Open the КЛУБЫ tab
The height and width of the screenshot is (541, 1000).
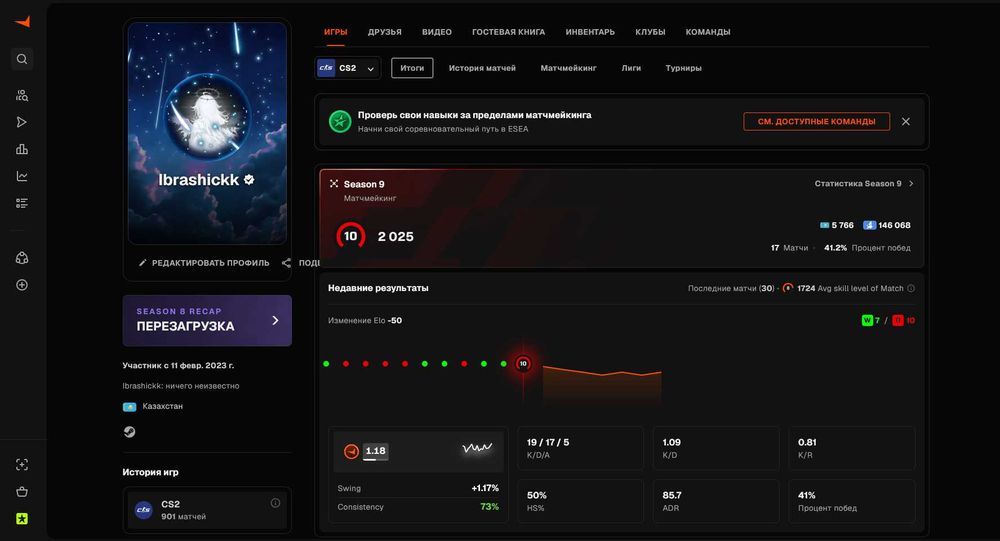650,32
